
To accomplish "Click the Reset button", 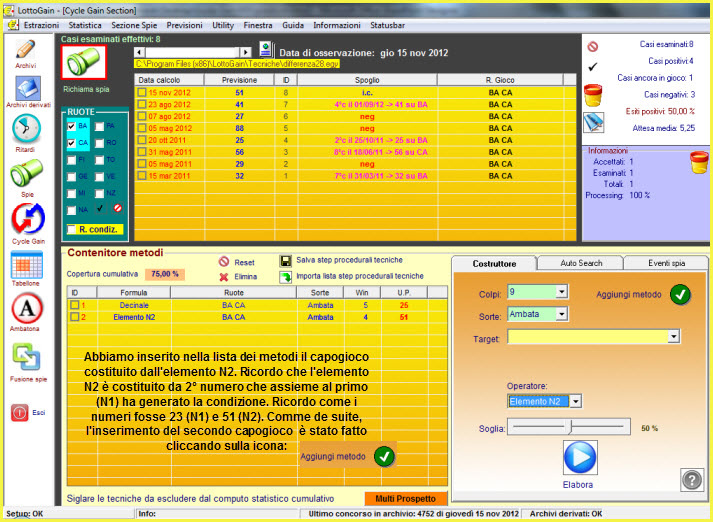I will point(241,261).
